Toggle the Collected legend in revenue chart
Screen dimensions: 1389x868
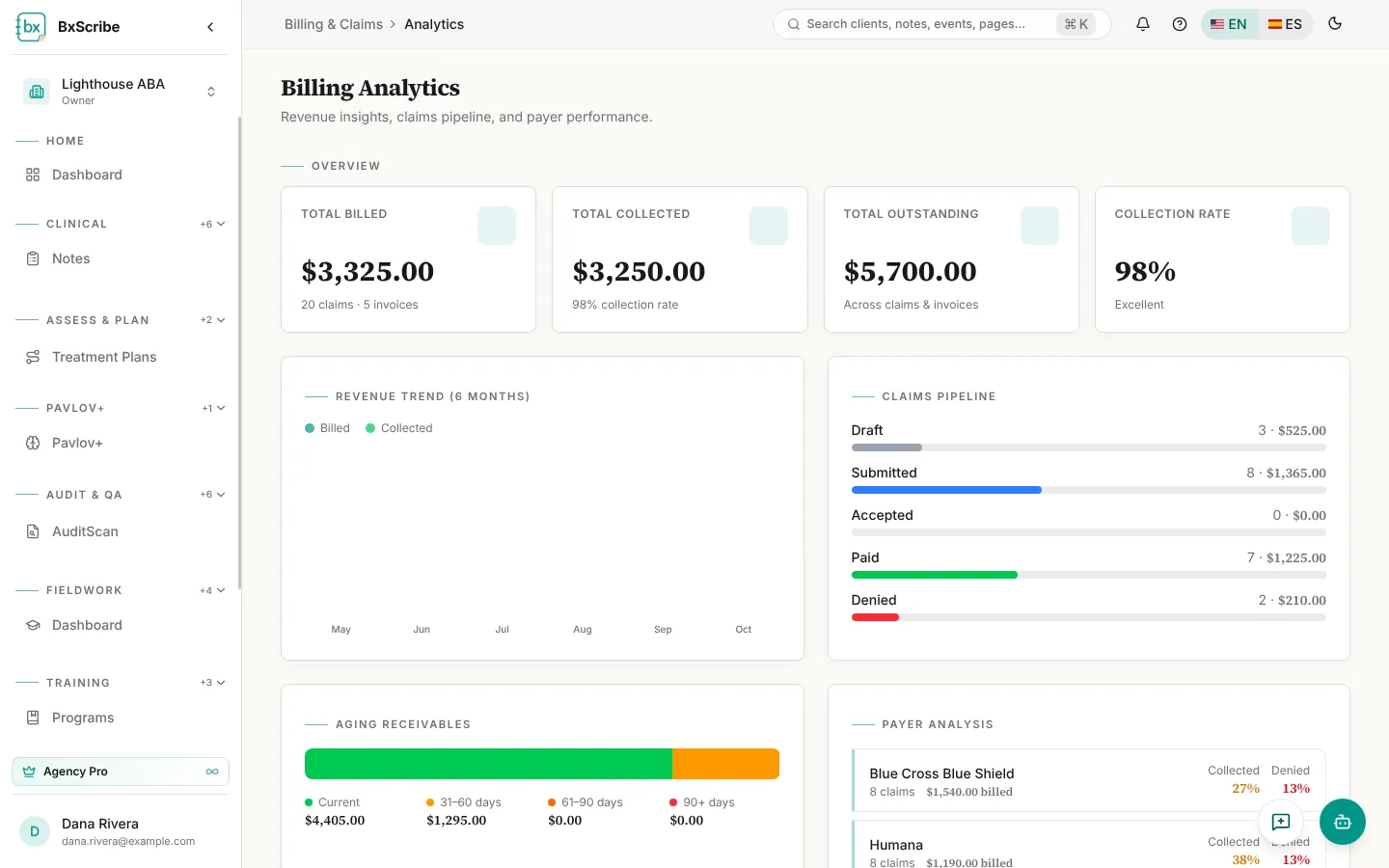tap(399, 428)
